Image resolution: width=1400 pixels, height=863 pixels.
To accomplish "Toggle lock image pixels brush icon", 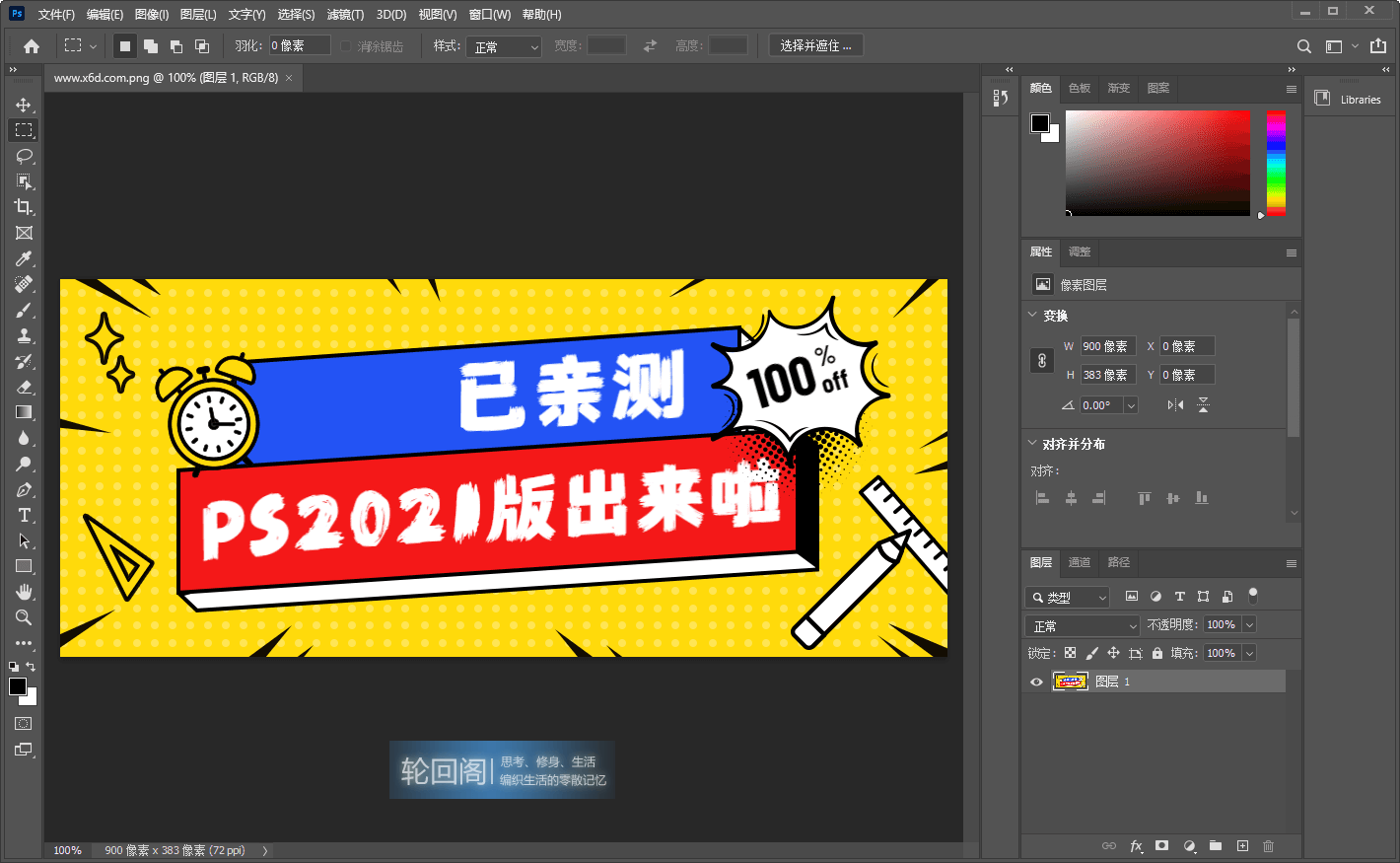I will 1091,653.
